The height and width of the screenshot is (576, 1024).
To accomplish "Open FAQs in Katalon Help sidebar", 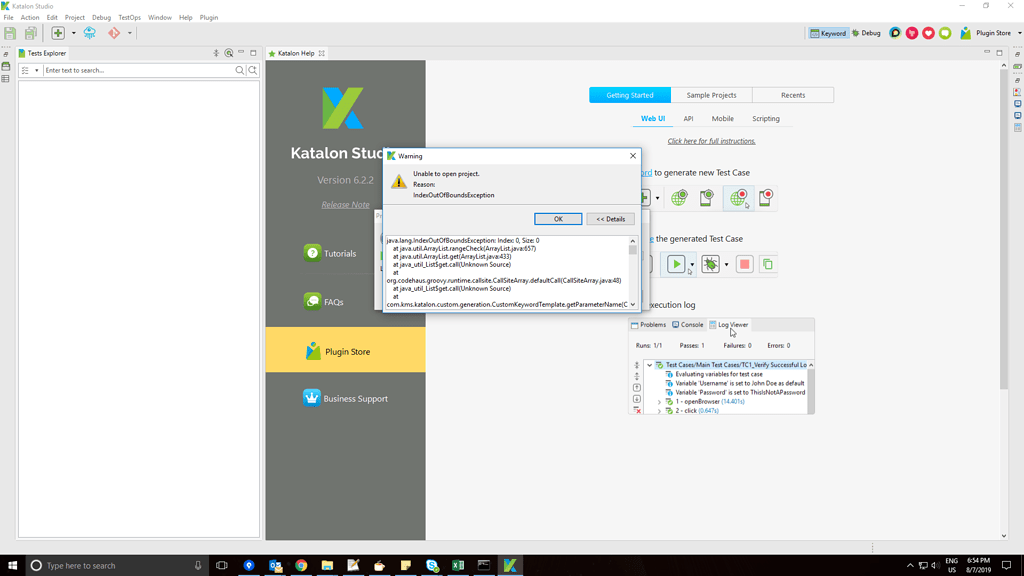I will (x=323, y=302).
